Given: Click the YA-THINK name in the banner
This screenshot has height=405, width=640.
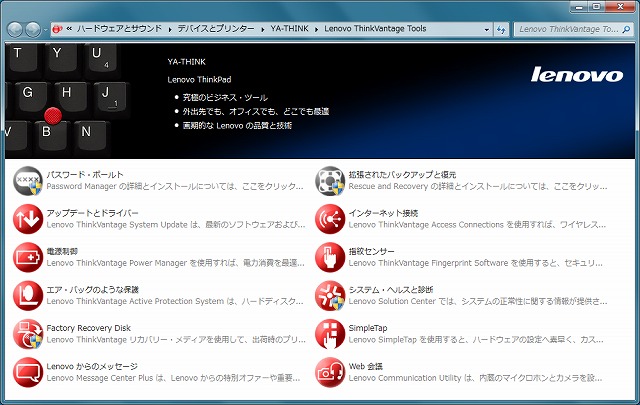Looking at the screenshot, I should [187, 62].
